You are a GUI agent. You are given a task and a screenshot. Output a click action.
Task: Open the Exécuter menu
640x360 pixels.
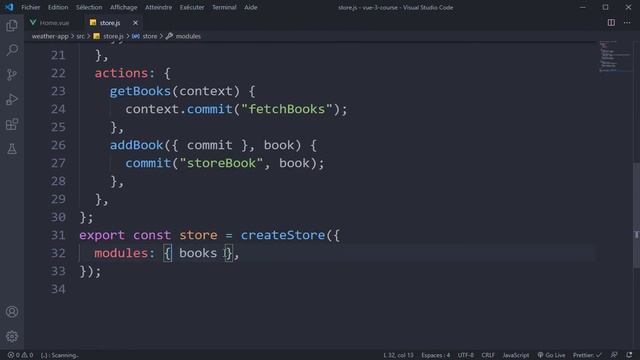click(x=192, y=7)
